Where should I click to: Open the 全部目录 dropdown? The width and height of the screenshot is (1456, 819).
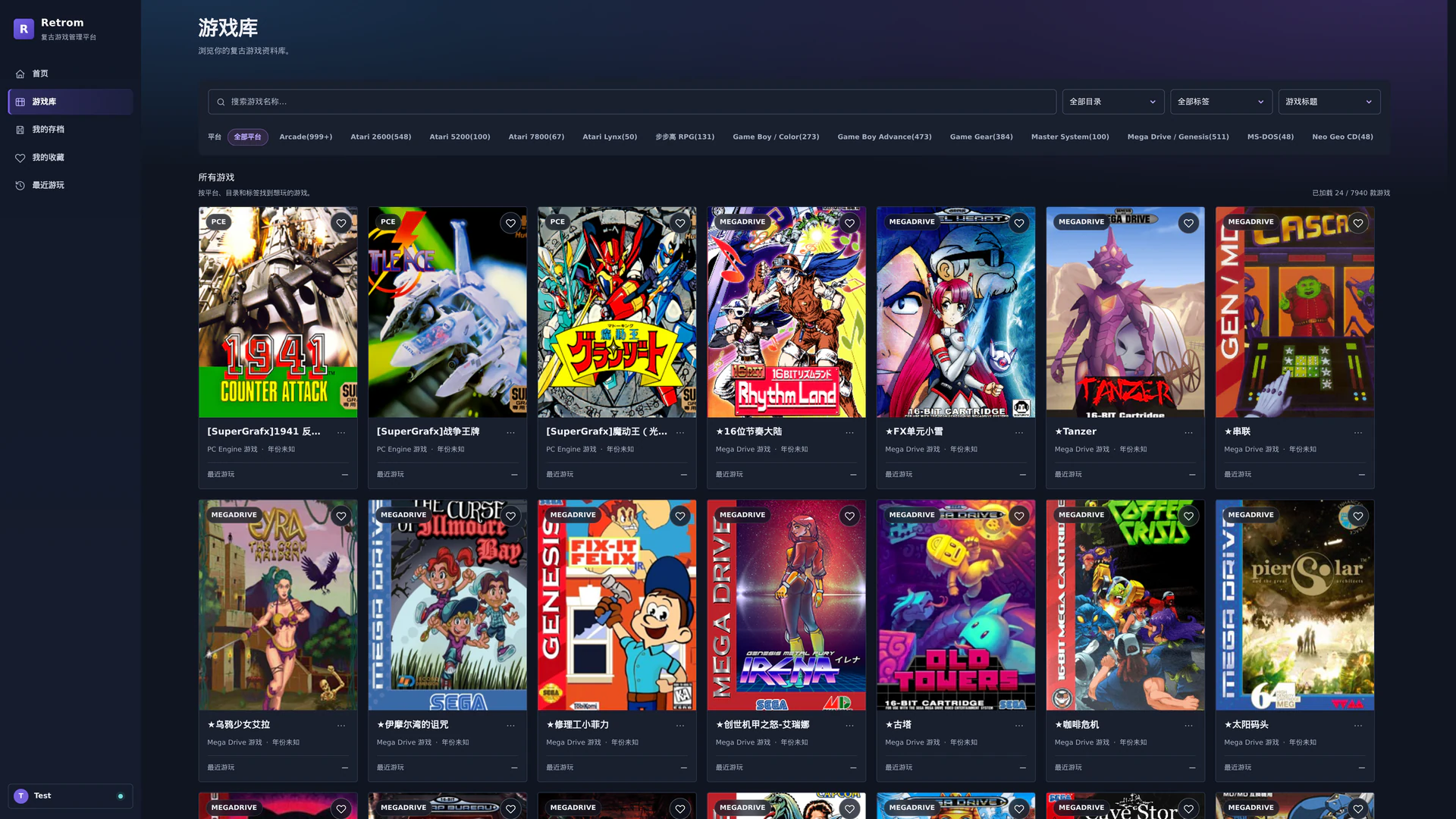1112,102
